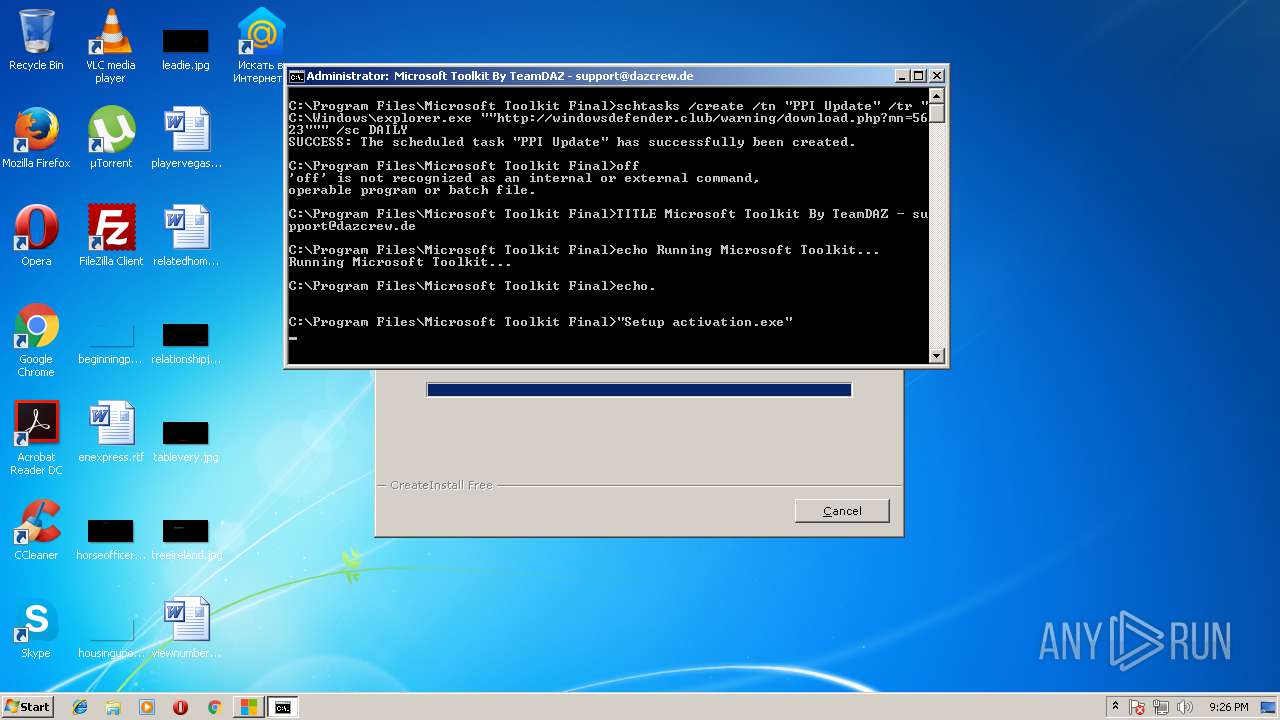Maximize the command prompt window
Screen dimensions: 1280x720
(919, 76)
